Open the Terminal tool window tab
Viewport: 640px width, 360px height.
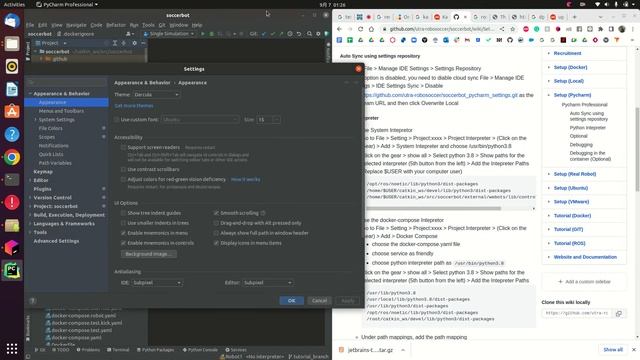(x=118, y=350)
